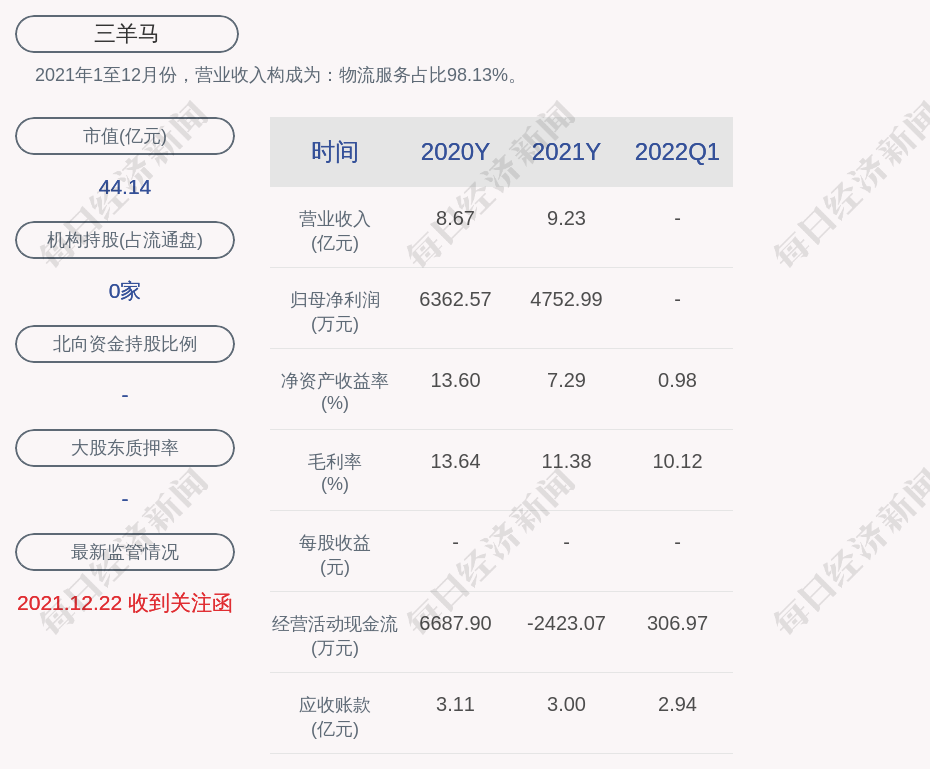This screenshot has height=769, width=930.
Task: Click the 毛利率 (%) row label
Action: tap(335, 473)
